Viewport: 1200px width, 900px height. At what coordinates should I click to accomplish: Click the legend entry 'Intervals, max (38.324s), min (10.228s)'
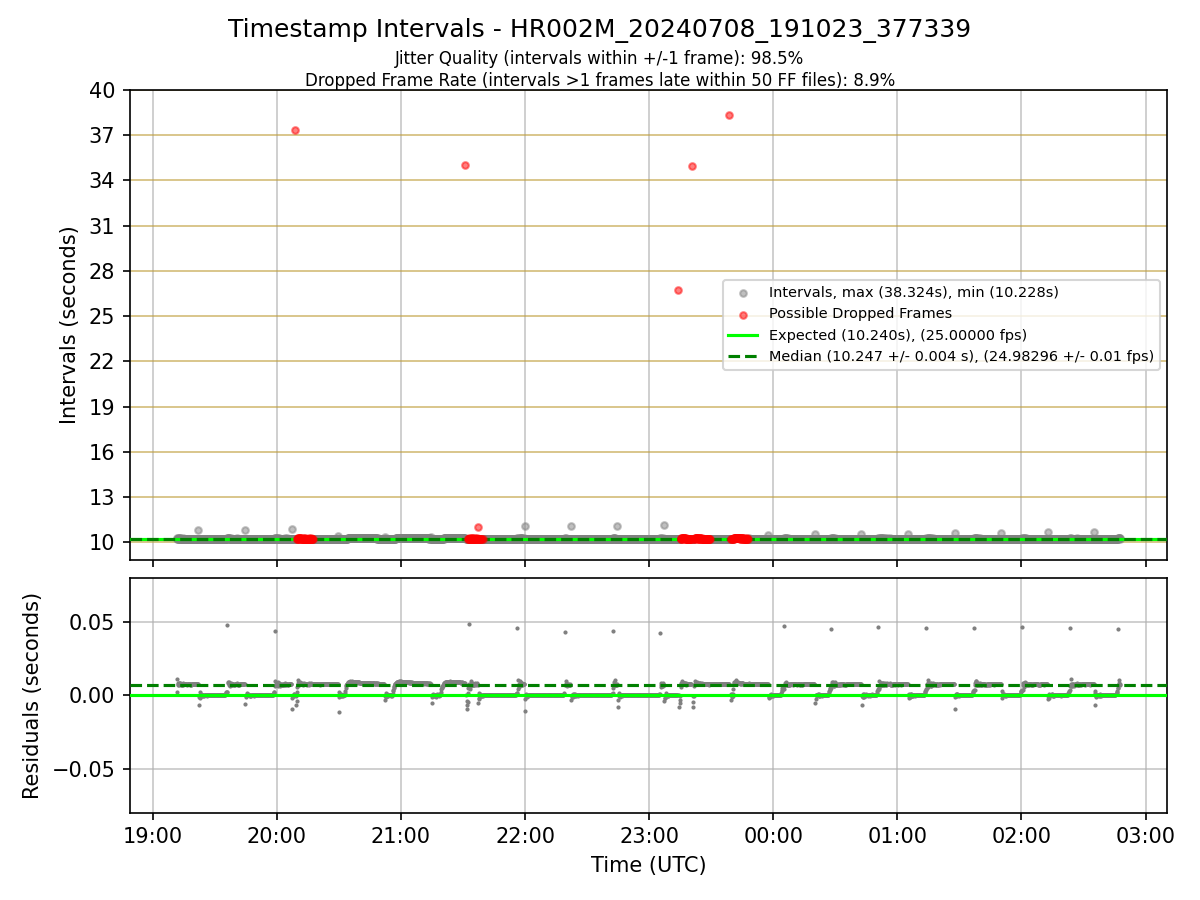coord(913,292)
